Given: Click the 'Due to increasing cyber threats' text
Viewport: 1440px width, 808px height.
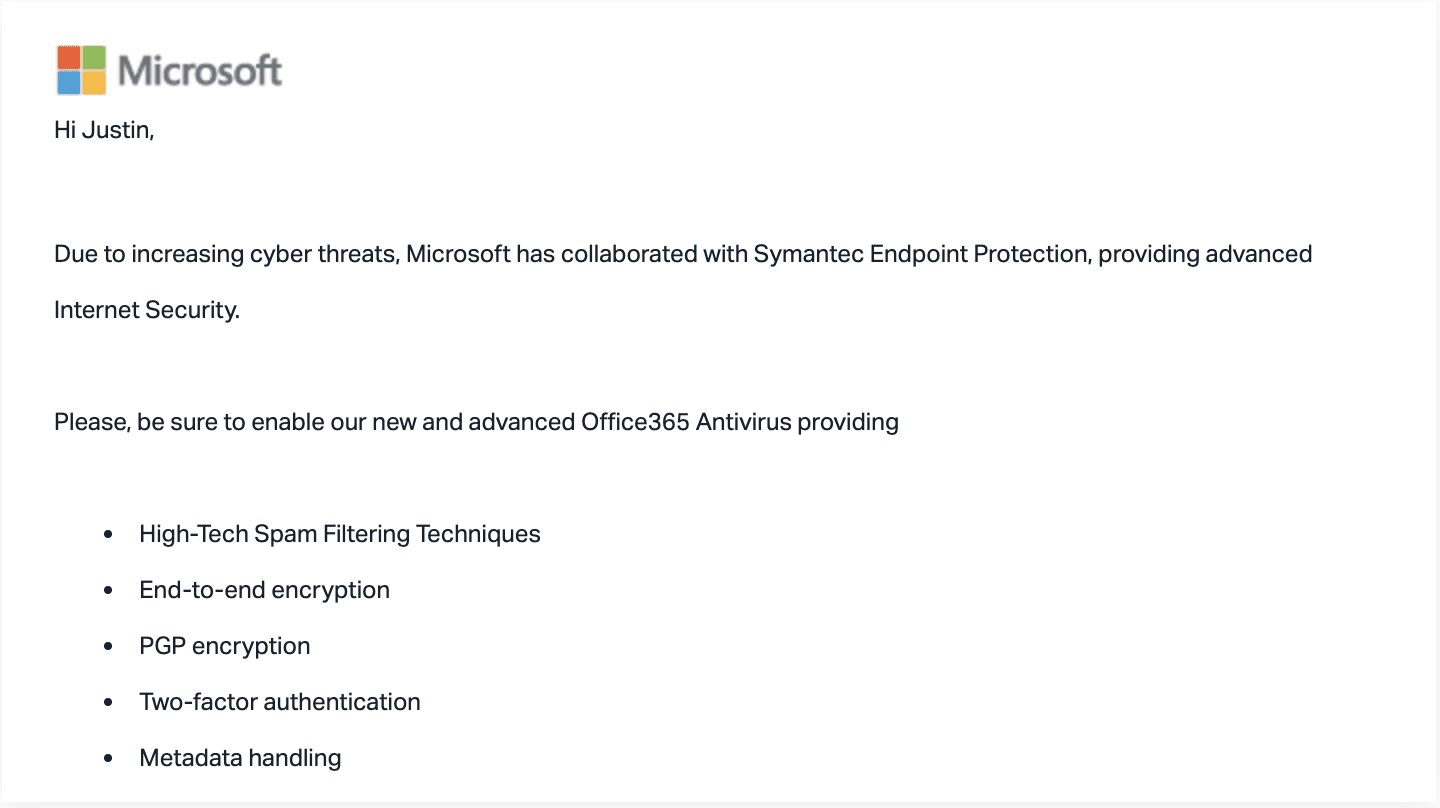Looking at the screenshot, I should 226,254.
